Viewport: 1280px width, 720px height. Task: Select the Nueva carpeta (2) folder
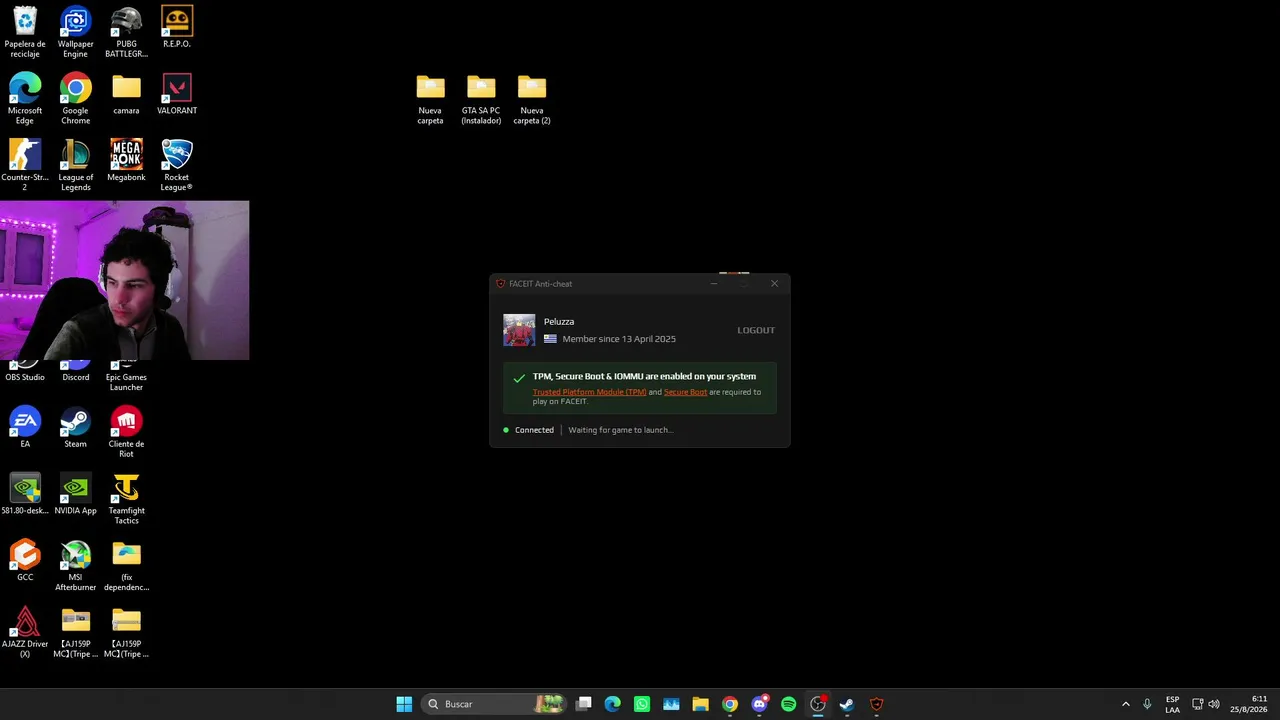click(x=532, y=99)
